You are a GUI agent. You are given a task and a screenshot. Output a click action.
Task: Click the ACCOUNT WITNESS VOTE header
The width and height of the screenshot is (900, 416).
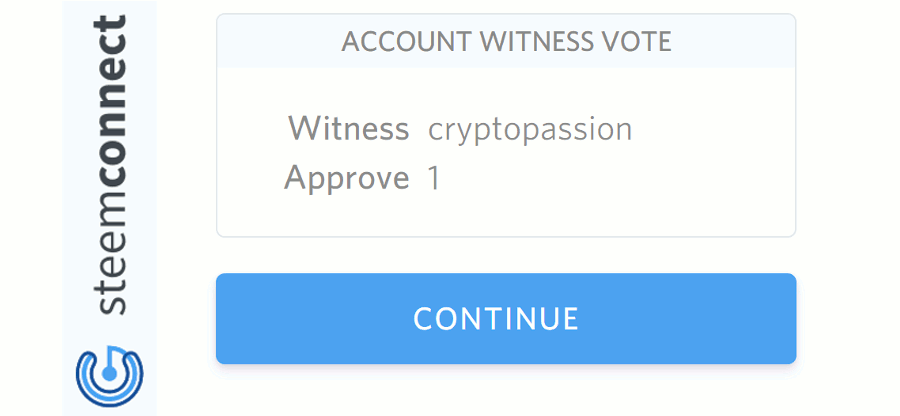click(x=506, y=42)
